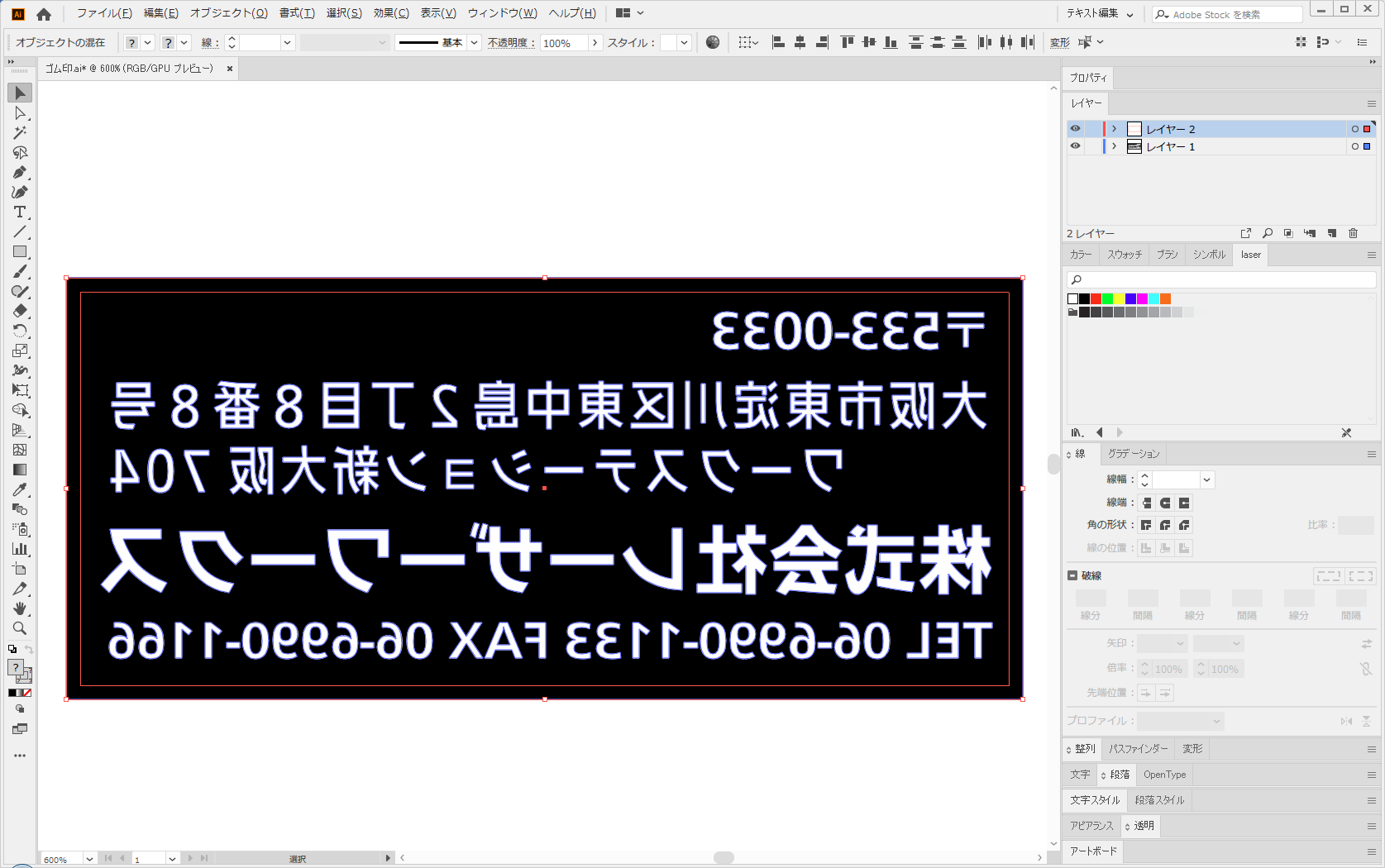The height and width of the screenshot is (868, 1385).
Task: Hide レイヤー 2 using eye icon
Action: [1075, 129]
